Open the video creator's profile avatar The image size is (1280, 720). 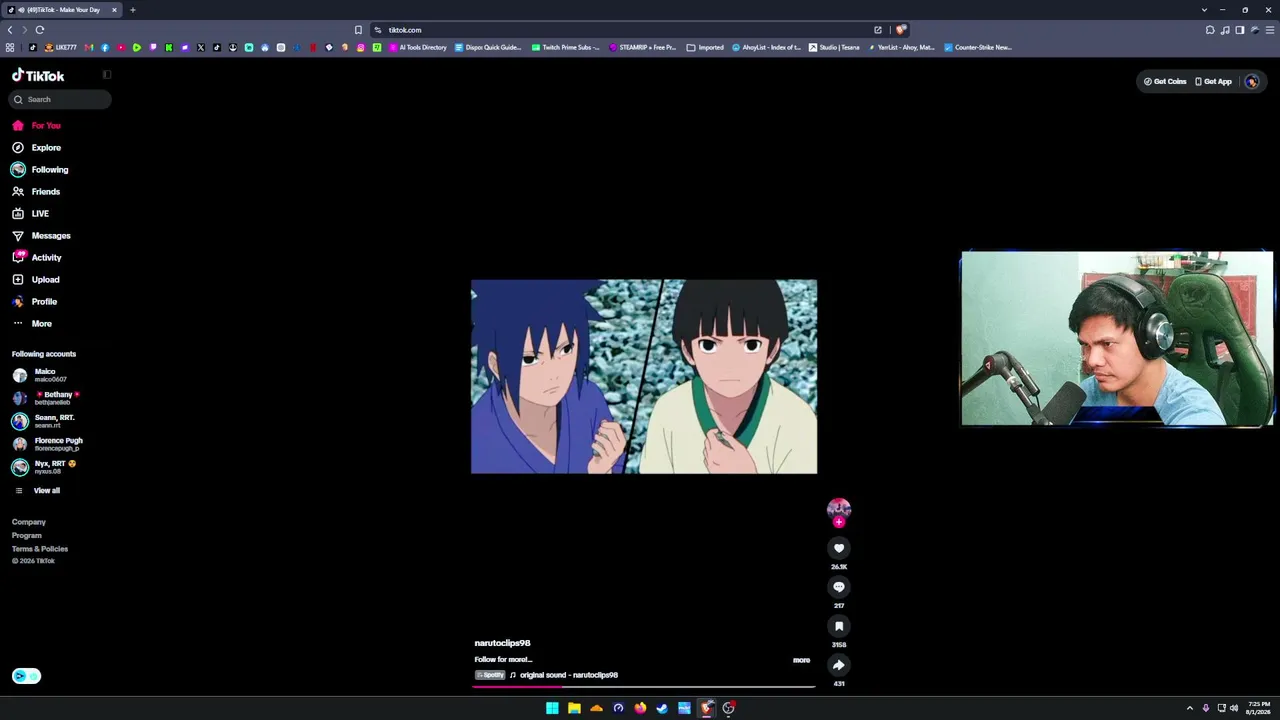pos(839,509)
